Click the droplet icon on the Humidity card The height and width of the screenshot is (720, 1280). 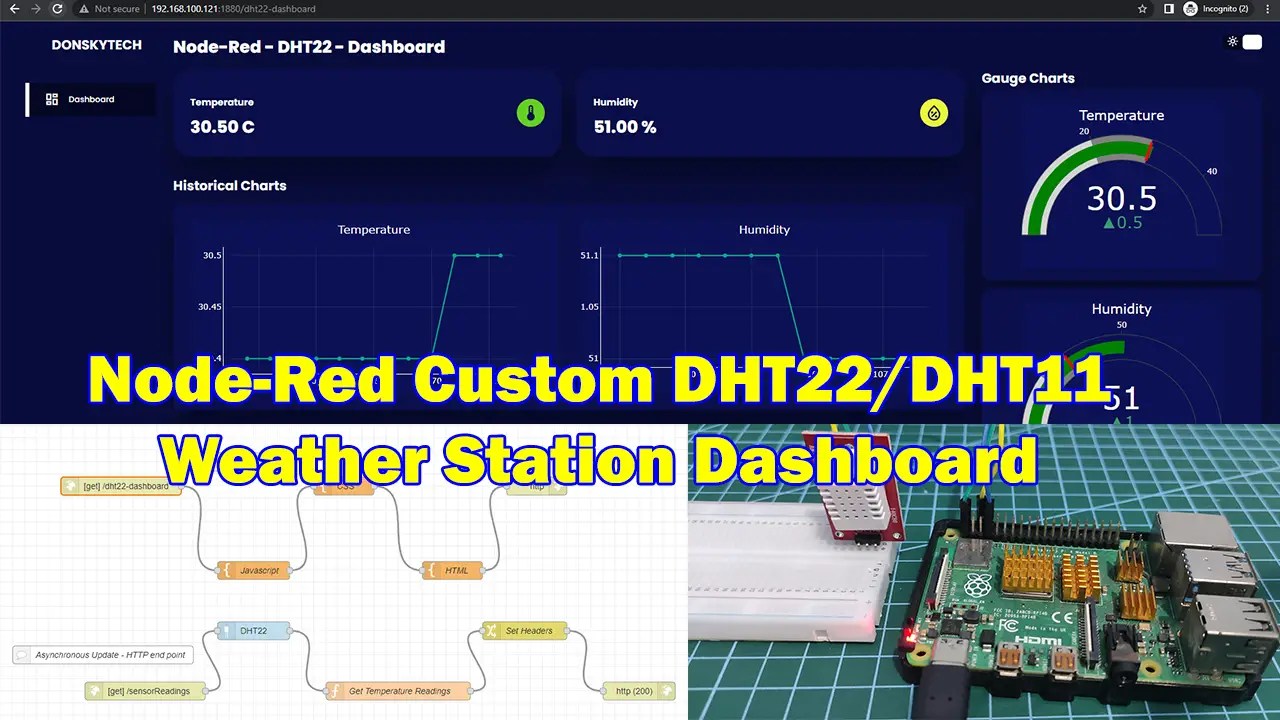pos(934,113)
